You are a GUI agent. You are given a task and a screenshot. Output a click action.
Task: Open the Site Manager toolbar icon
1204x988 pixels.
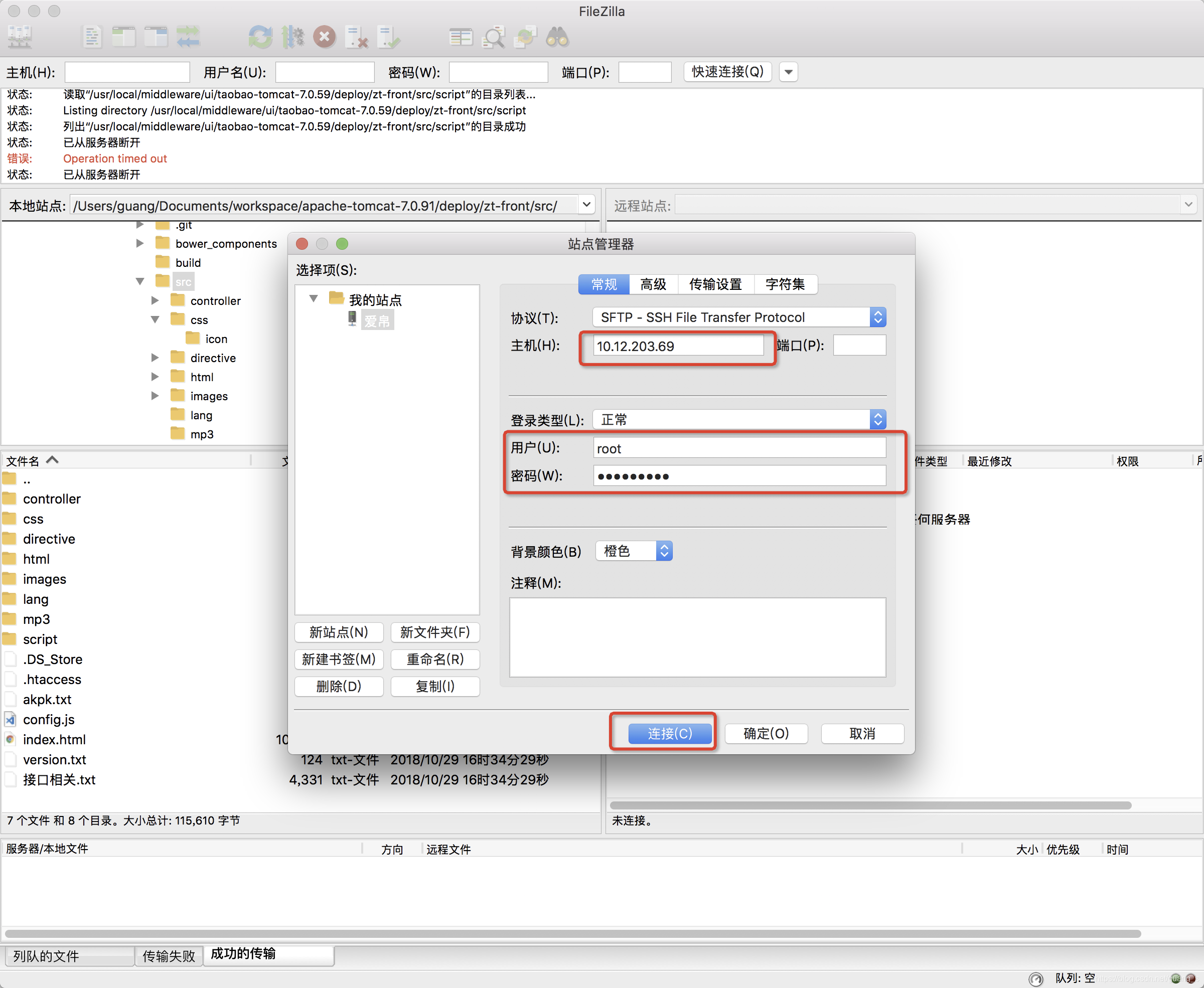[x=20, y=38]
